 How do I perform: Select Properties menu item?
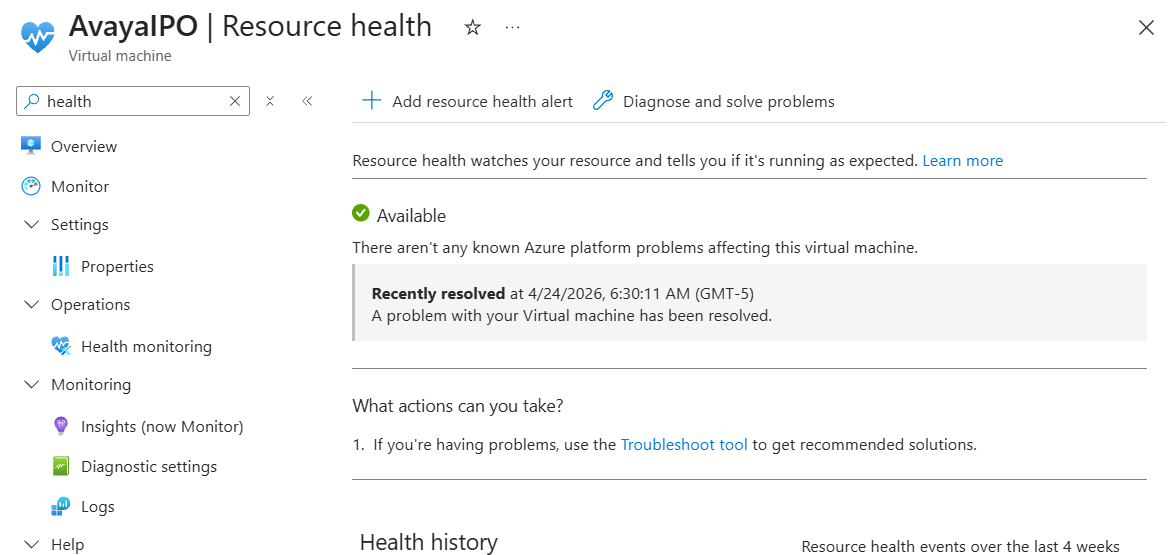pos(117,266)
